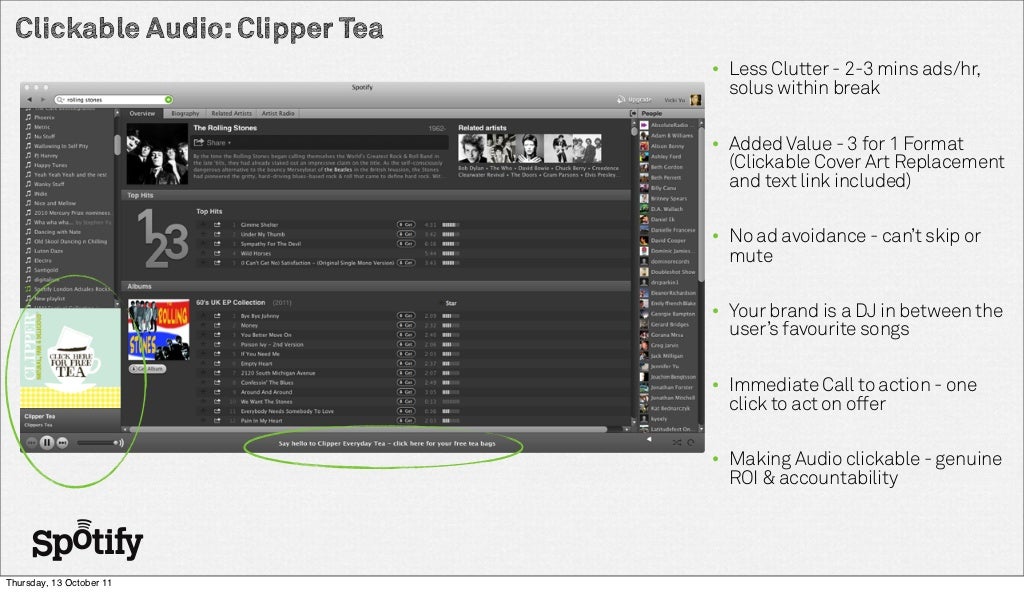Image resolution: width=1024 pixels, height=592 pixels.
Task: Go to the previous track
Action: [x=31, y=442]
